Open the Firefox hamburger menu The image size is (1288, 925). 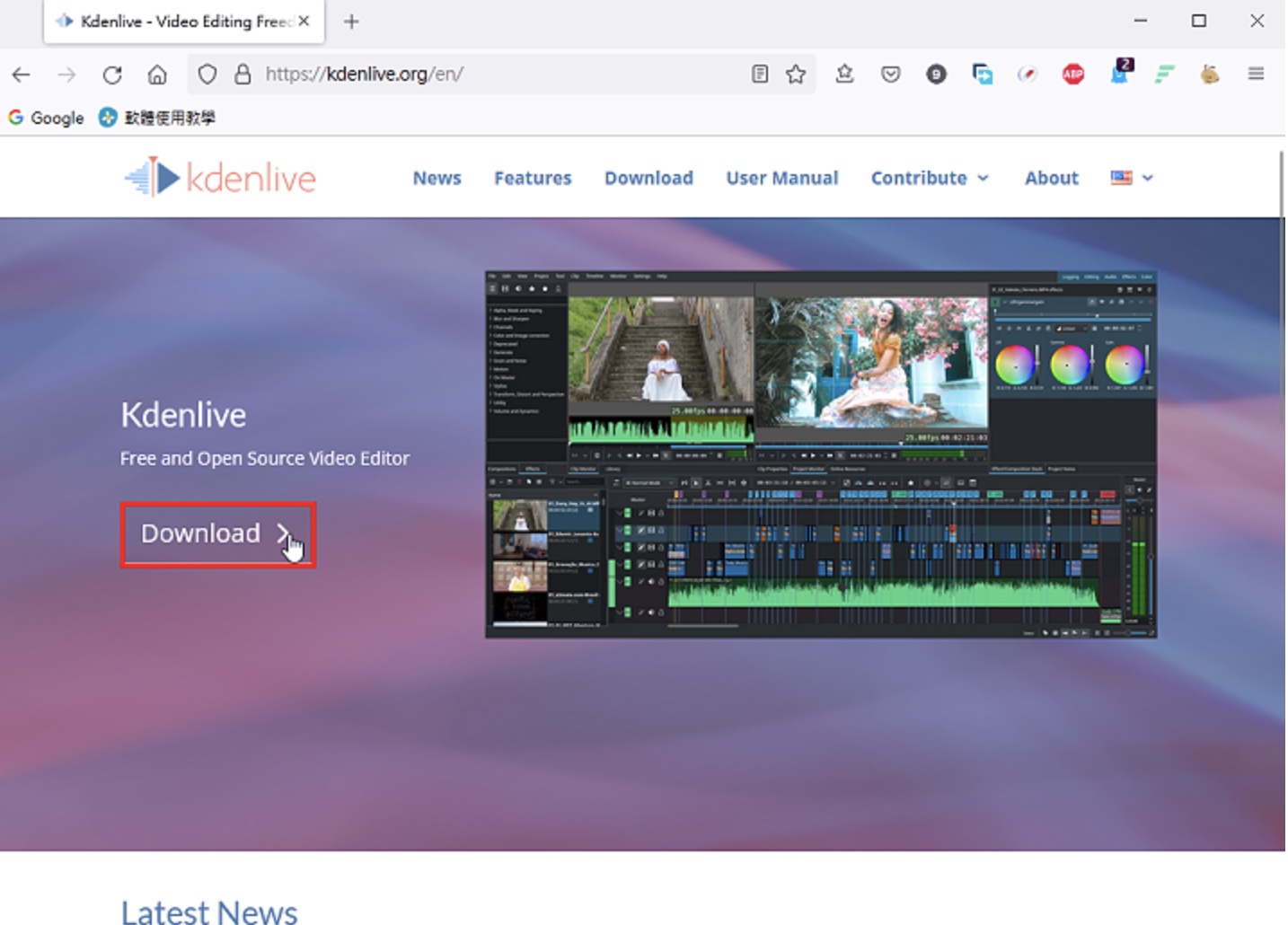pos(1256,74)
